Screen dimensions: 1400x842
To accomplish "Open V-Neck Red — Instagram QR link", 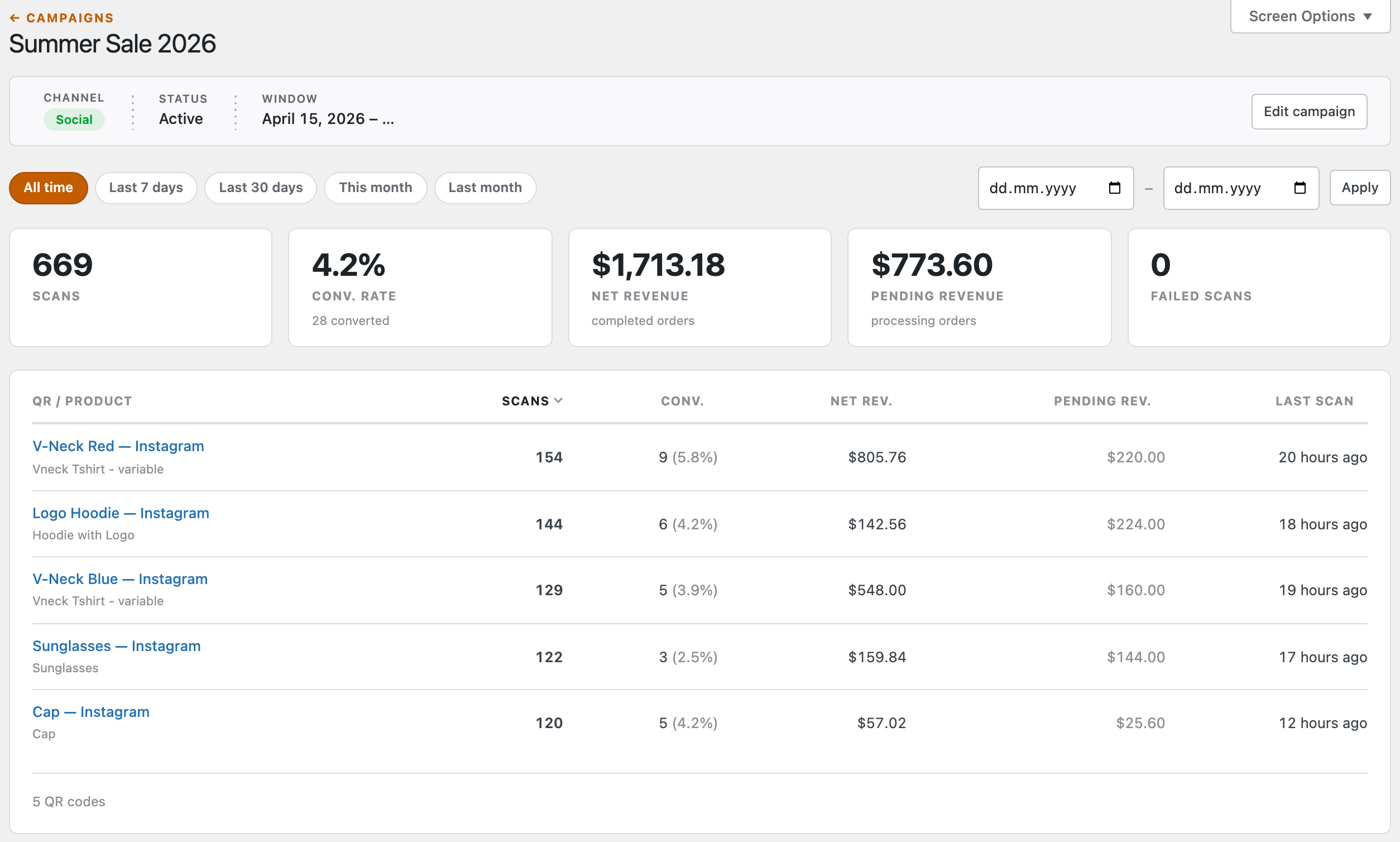I will tap(118, 446).
